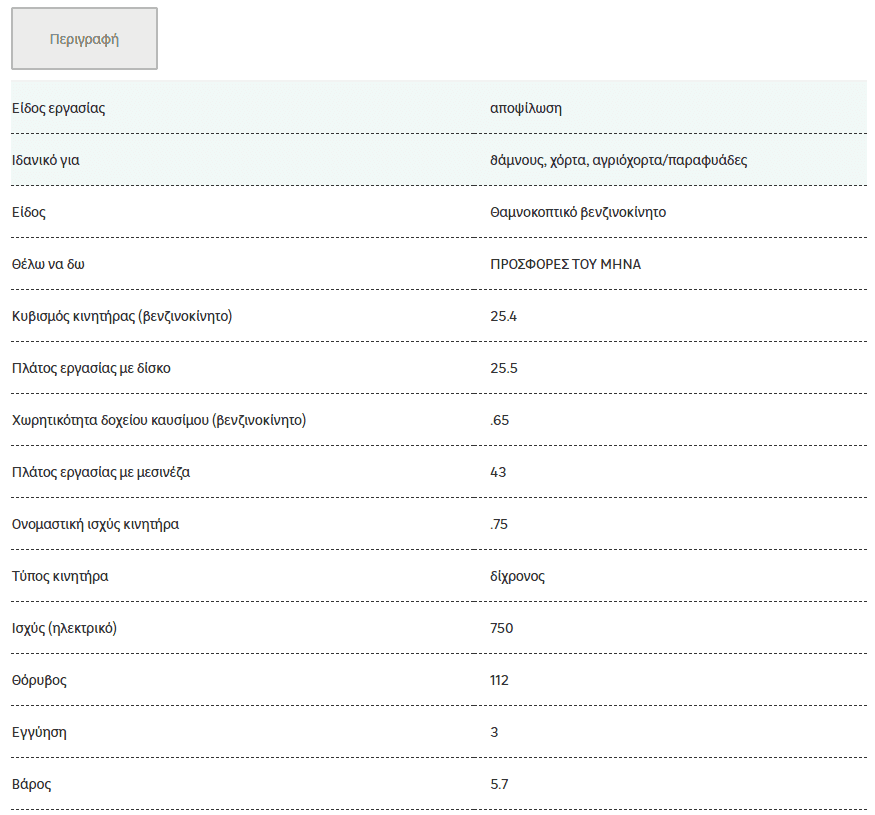
Task: Select Πλάτος εργασίας με μεσινέζα label
Action: tap(101, 472)
